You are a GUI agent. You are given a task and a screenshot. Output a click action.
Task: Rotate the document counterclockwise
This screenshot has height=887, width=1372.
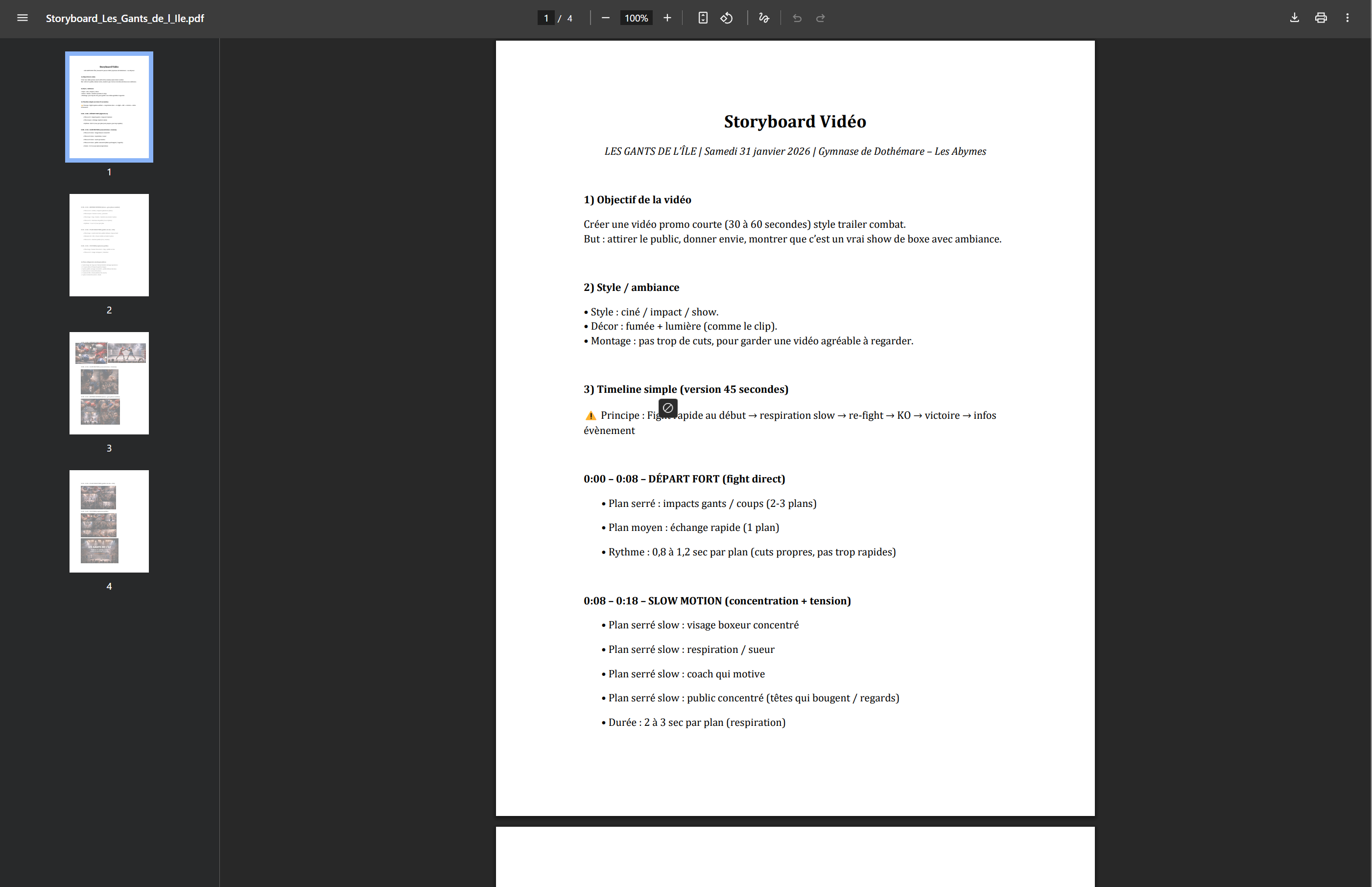(x=727, y=18)
